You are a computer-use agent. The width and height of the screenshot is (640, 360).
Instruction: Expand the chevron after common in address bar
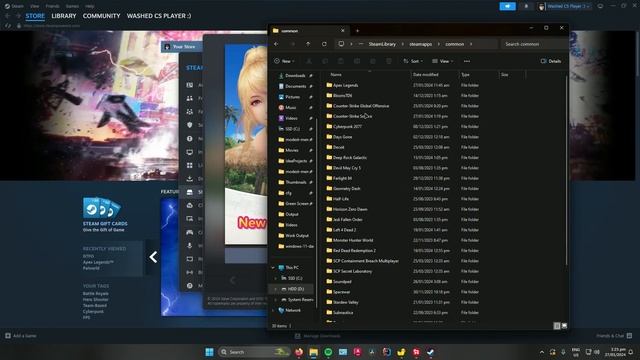pos(471,44)
